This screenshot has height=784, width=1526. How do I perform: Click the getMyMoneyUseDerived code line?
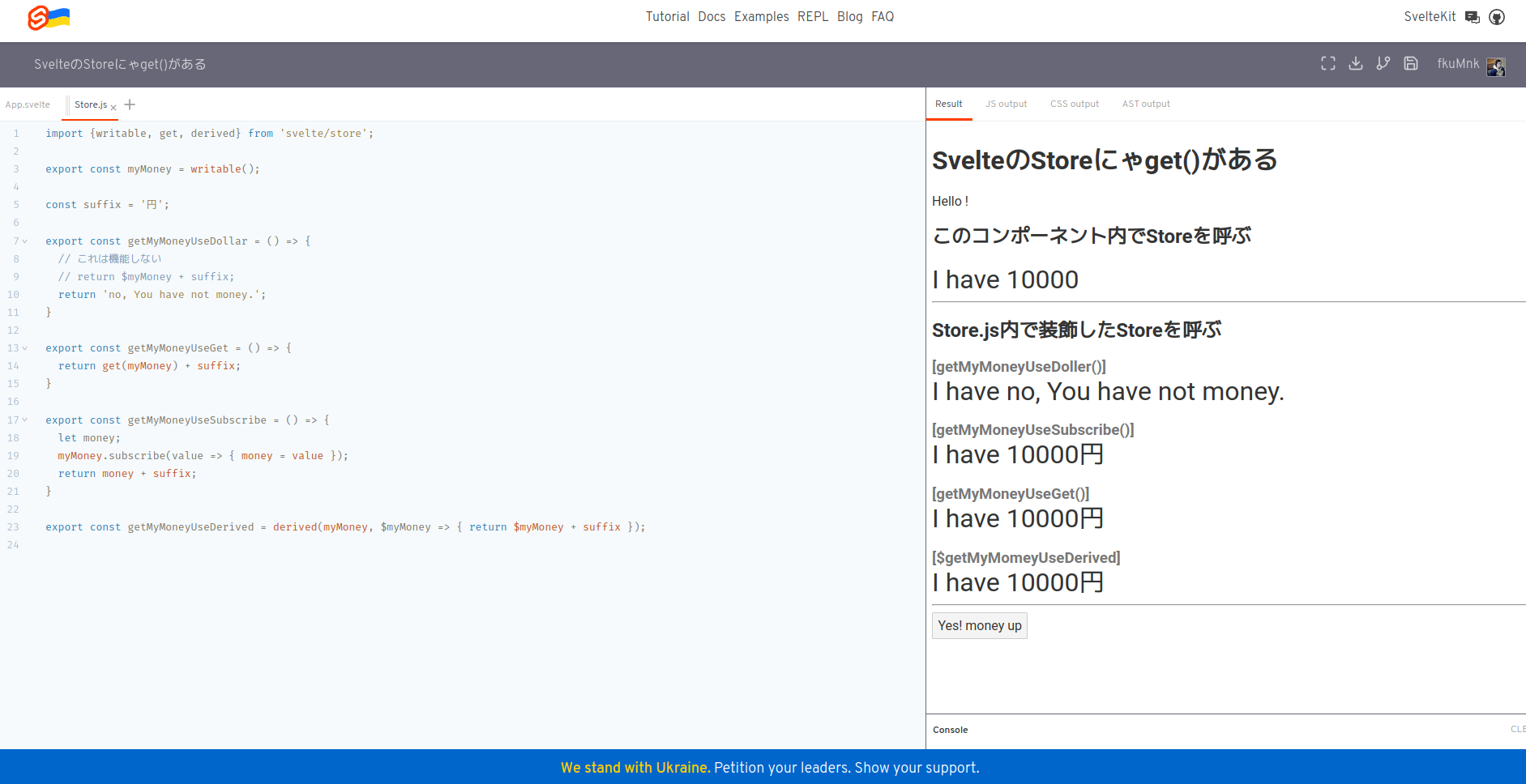[x=345, y=527]
